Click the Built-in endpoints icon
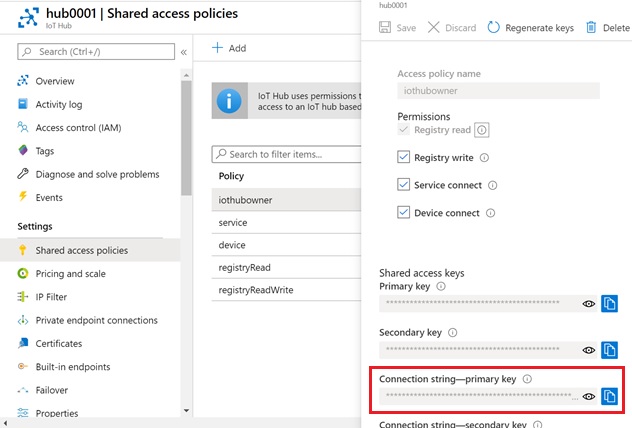Viewport: 632px width, 428px height. 23,366
